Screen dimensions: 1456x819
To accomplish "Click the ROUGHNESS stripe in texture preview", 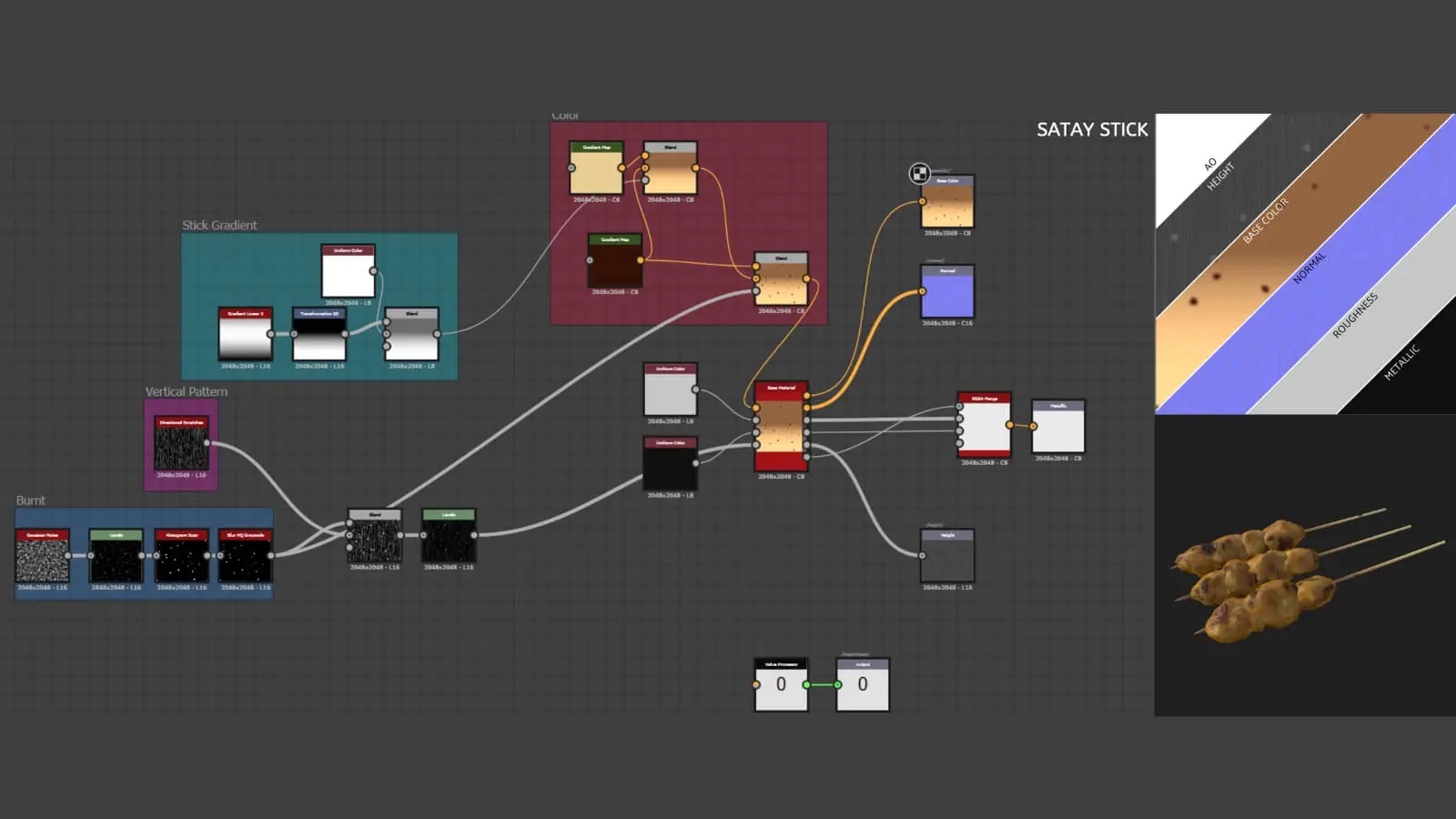I will [1356, 315].
